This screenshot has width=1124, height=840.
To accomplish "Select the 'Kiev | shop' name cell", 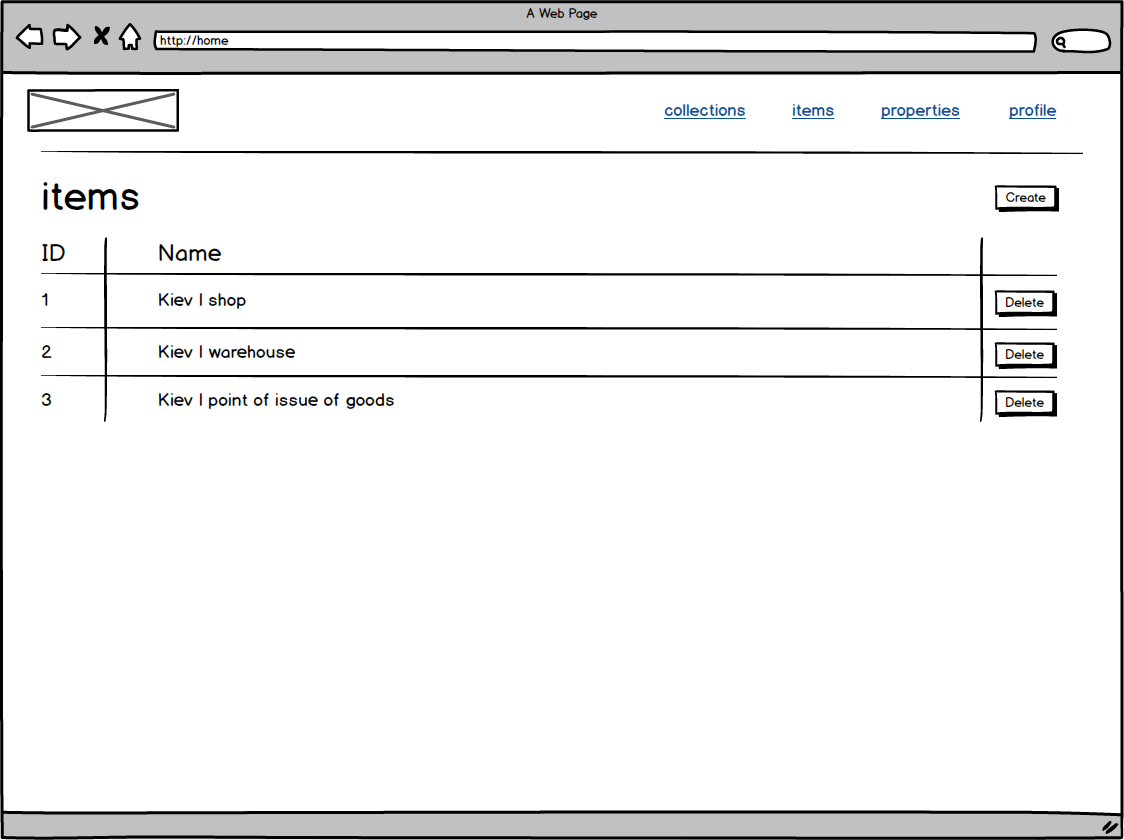I will [201, 300].
